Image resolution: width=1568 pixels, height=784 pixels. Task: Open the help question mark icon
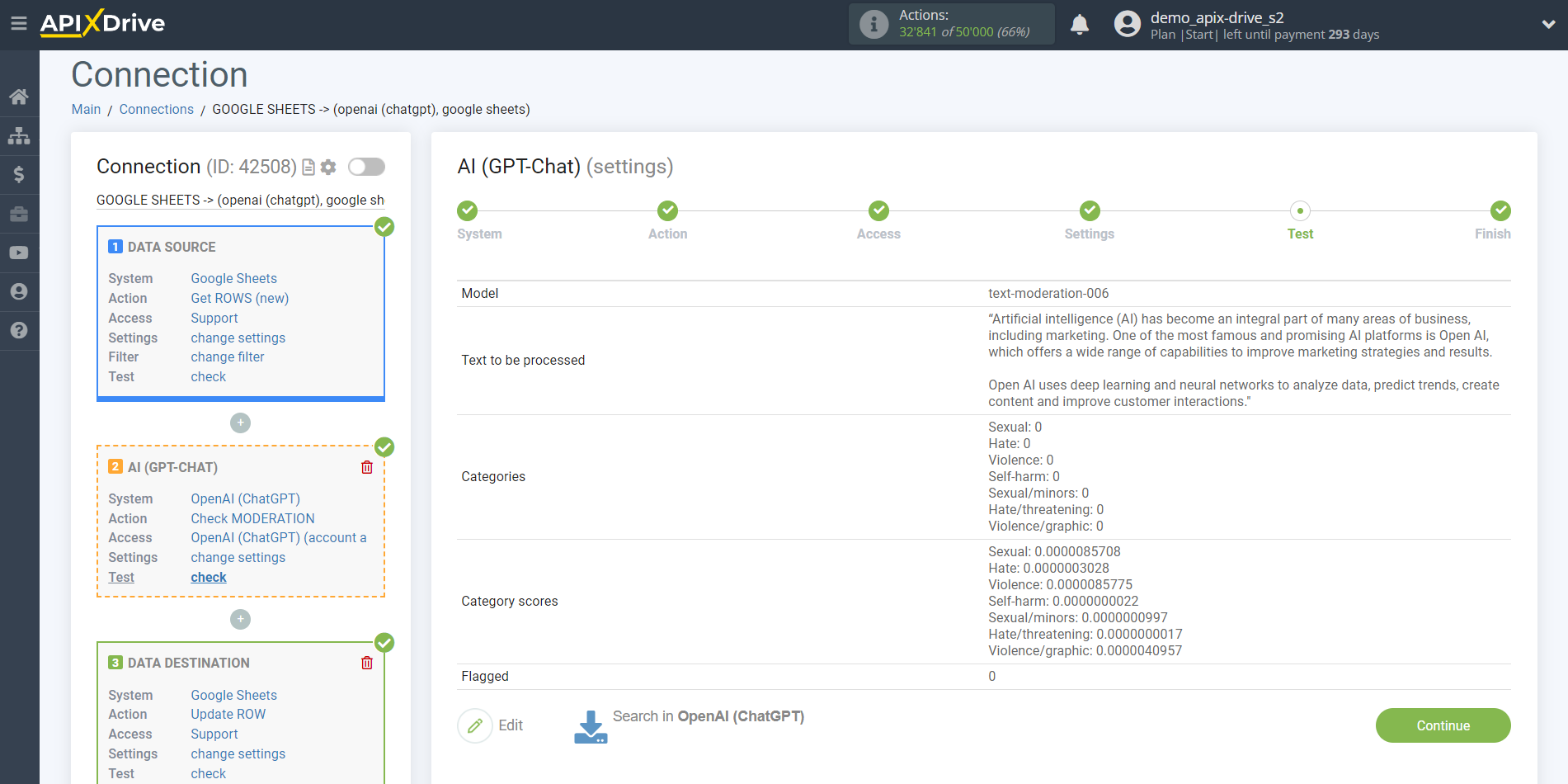(19, 330)
